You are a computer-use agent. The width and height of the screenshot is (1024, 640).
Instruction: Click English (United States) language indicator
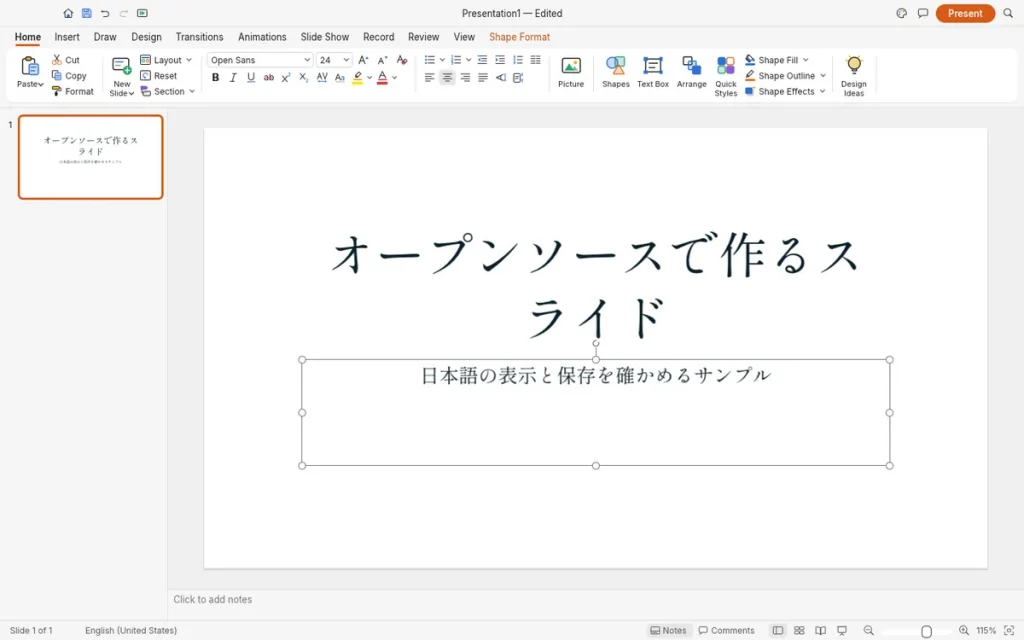pyautogui.click(x=131, y=630)
